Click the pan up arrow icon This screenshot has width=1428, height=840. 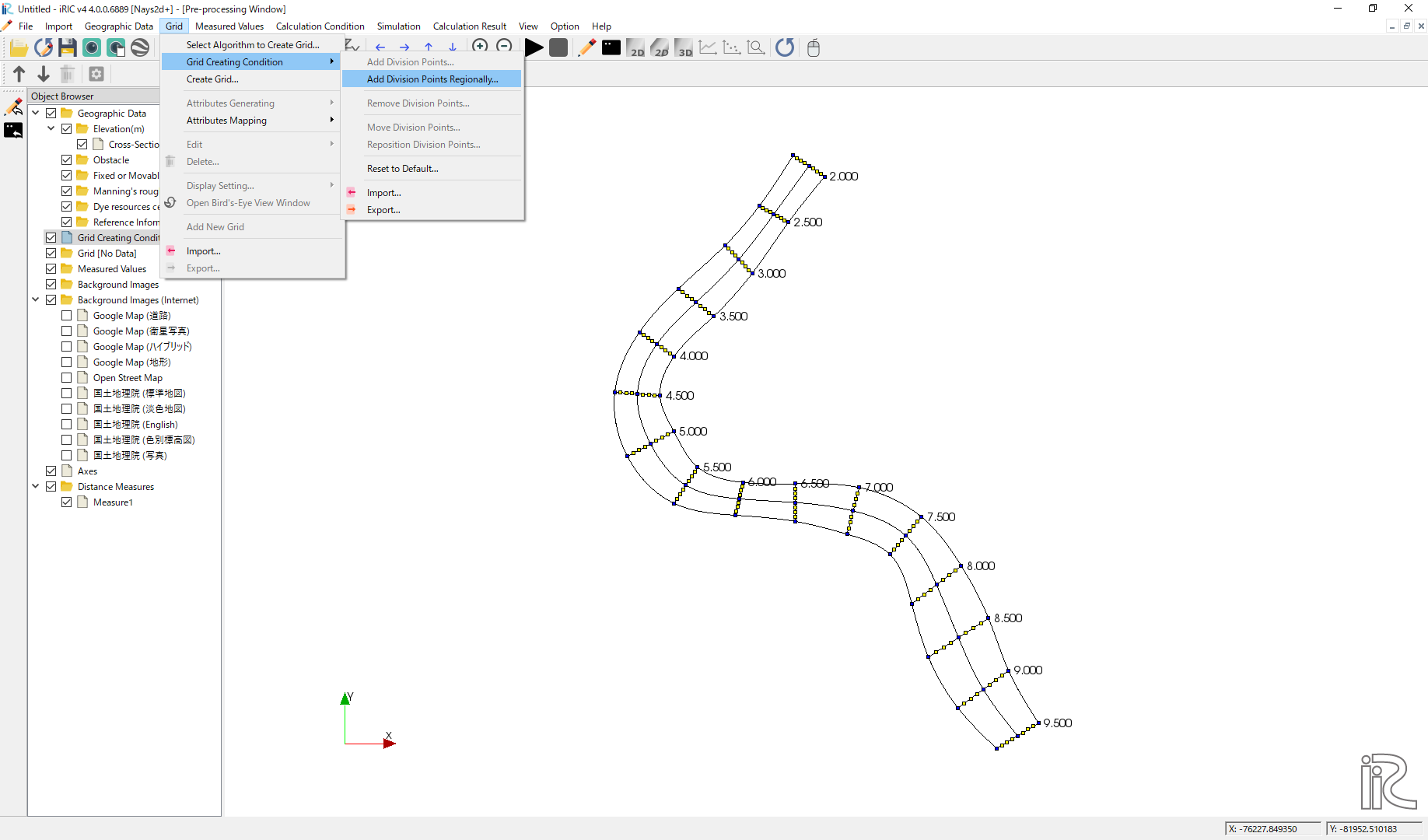[429, 47]
